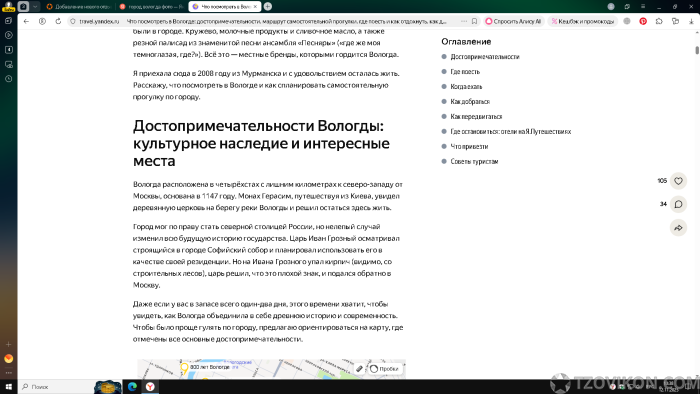Open the three-dots menu in address bar

click(464, 21)
